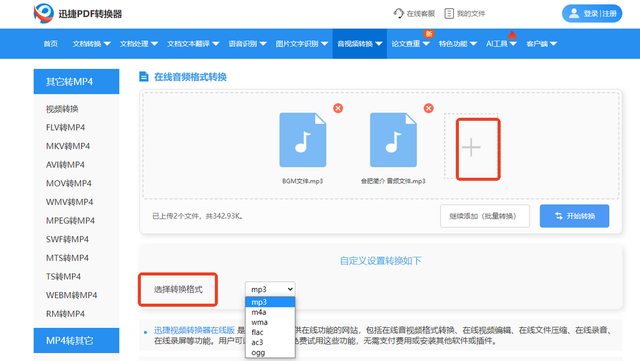Click the 迅捷PDF转换器 logo icon
Screen dimensions: 640x361
tap(44, 13)
